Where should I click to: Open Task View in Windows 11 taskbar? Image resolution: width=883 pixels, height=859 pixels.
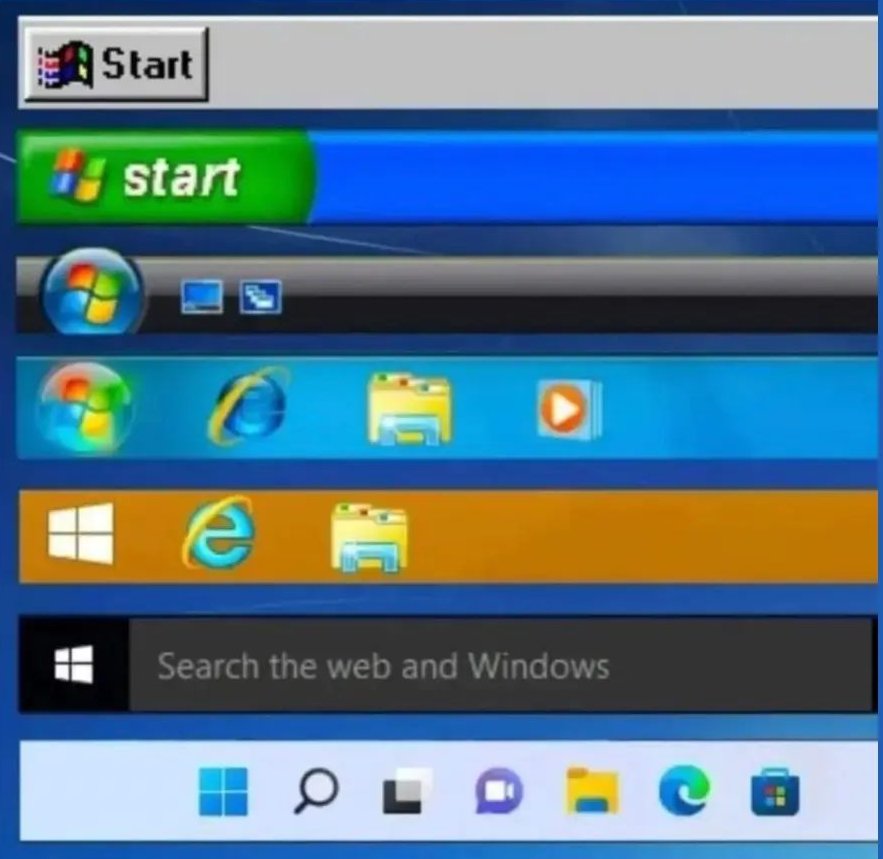point(407,791)
